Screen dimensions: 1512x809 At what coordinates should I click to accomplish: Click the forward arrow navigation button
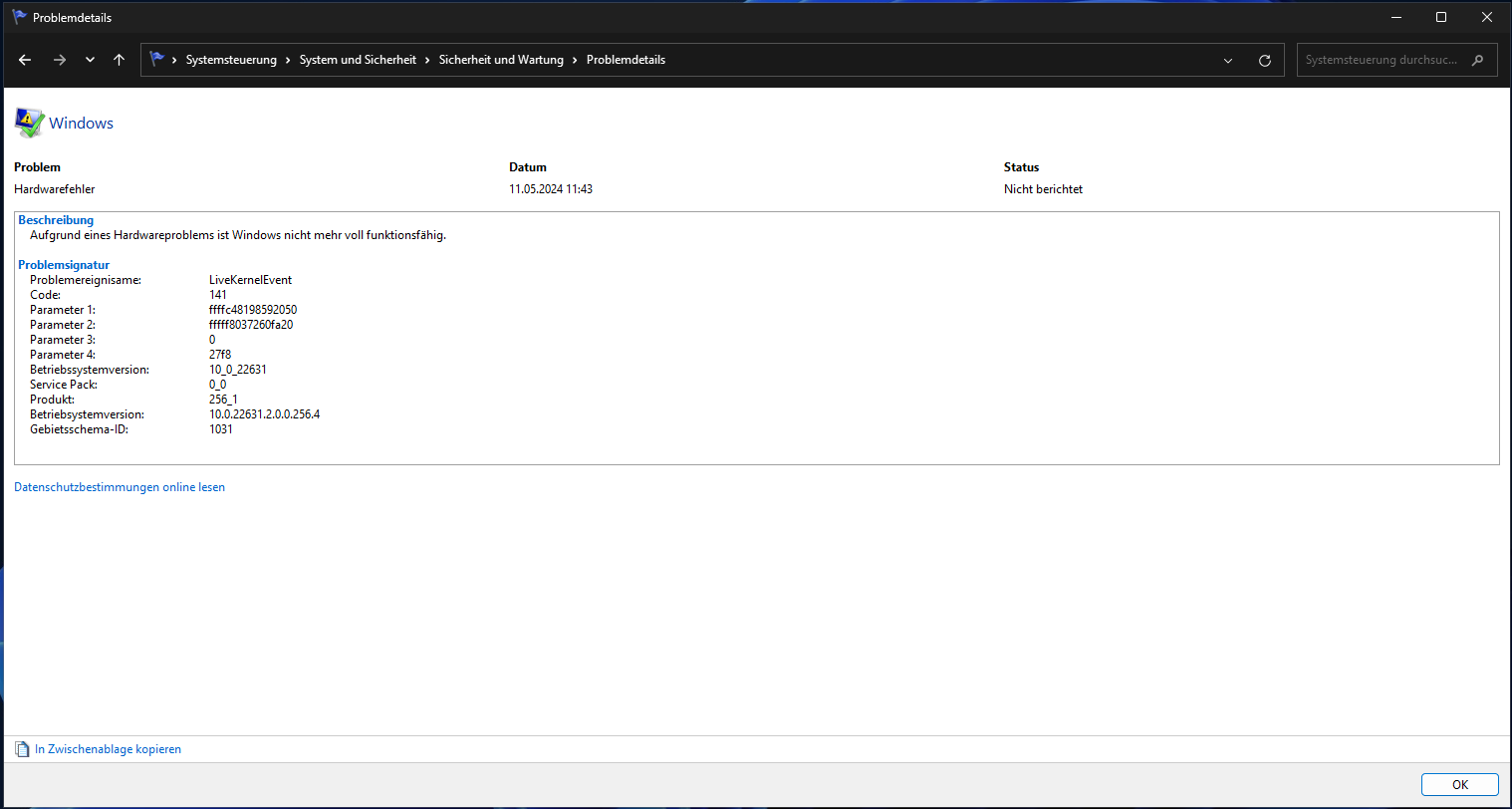[x=60, y=60]
